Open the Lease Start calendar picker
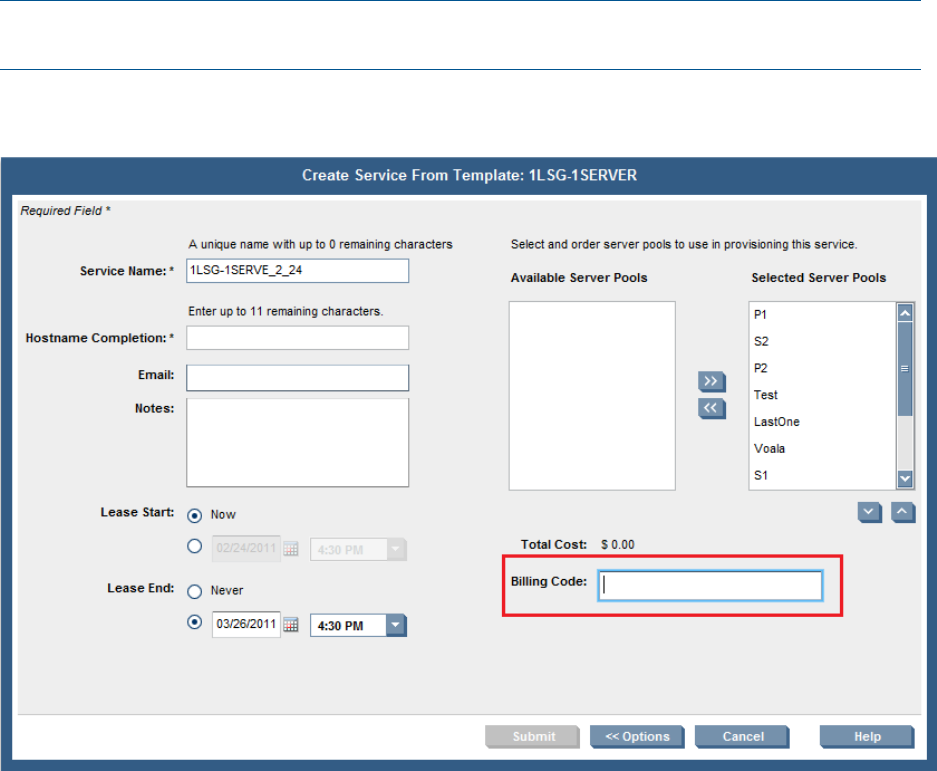This screenshot has height=771, width=937. click(292, 549)
